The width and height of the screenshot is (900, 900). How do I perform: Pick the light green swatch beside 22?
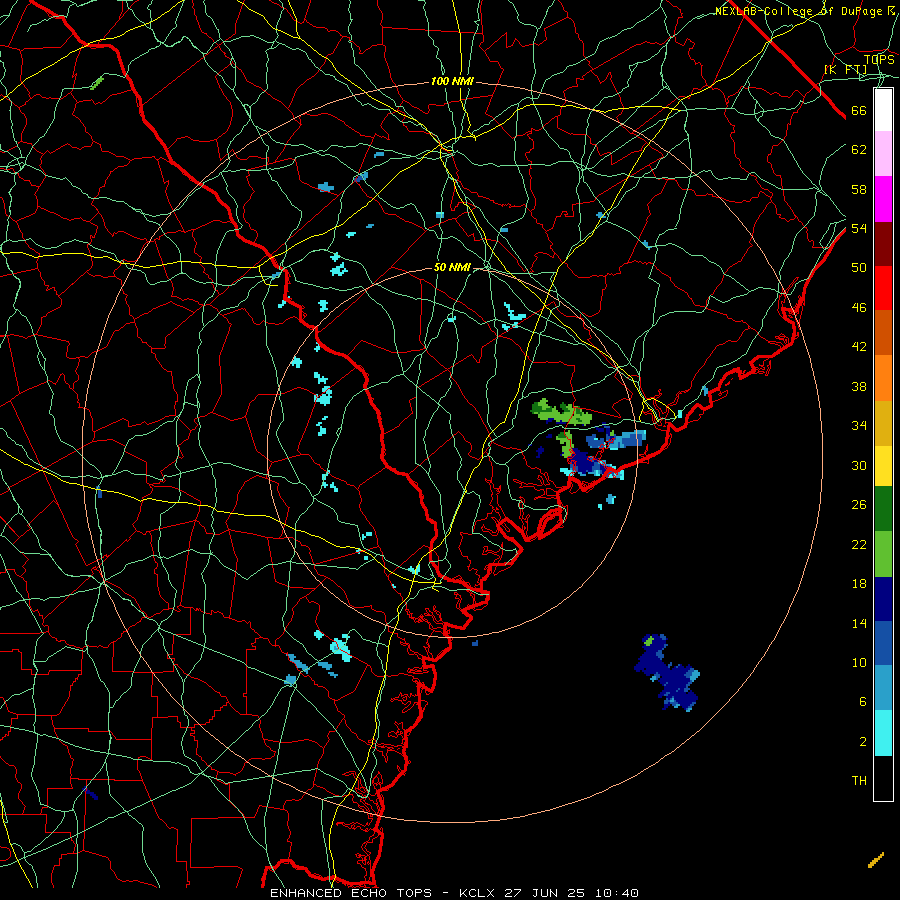point(883,554)
